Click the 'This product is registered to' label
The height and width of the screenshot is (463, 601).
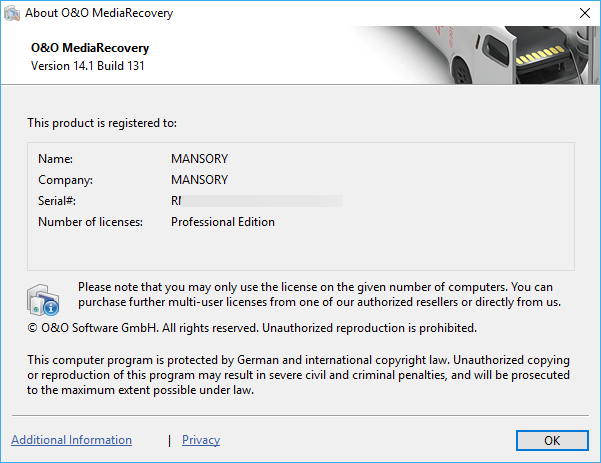(102, 123)
